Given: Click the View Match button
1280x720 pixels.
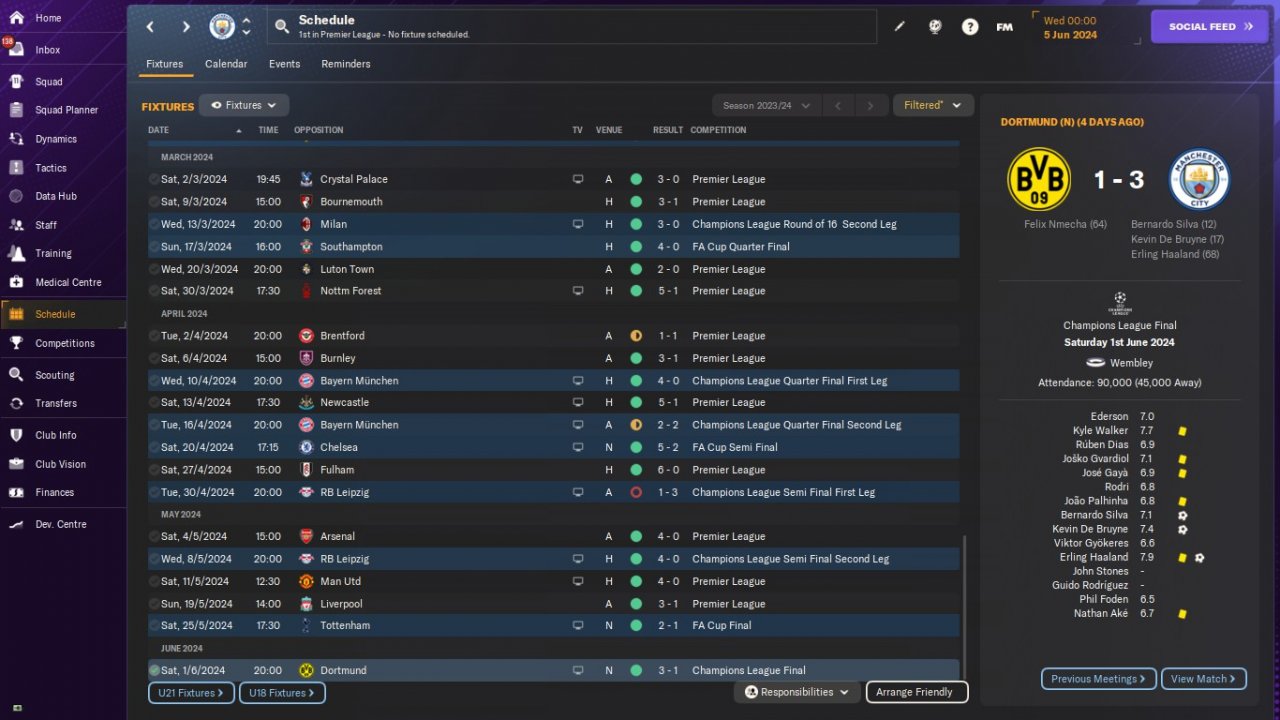Looking at the screenshot, I should pos(1204,679).
